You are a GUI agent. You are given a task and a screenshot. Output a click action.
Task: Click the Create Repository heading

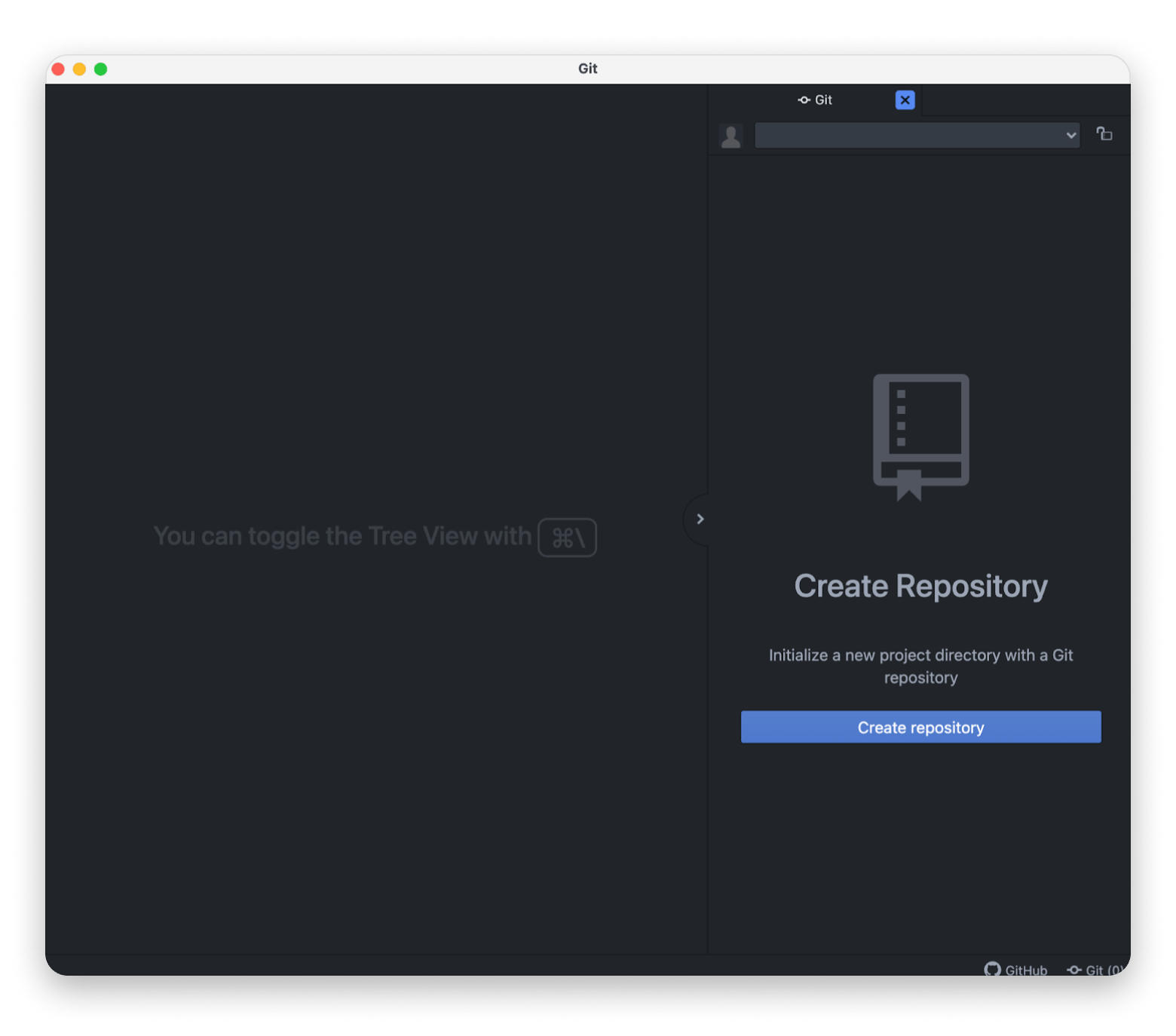[920, 586]
